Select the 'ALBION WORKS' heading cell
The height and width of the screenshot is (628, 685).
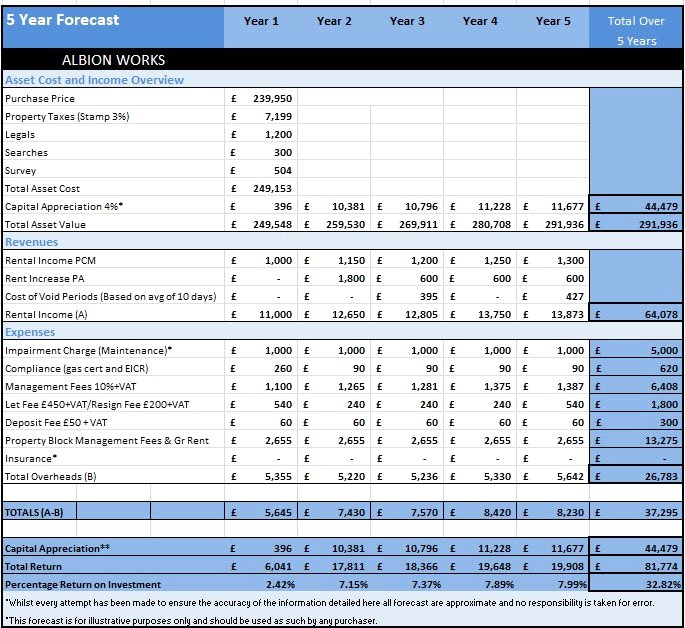[113, 60]
